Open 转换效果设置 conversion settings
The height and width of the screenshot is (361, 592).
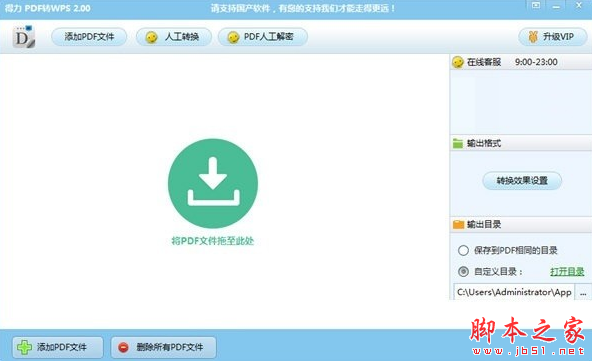point(522,181)
